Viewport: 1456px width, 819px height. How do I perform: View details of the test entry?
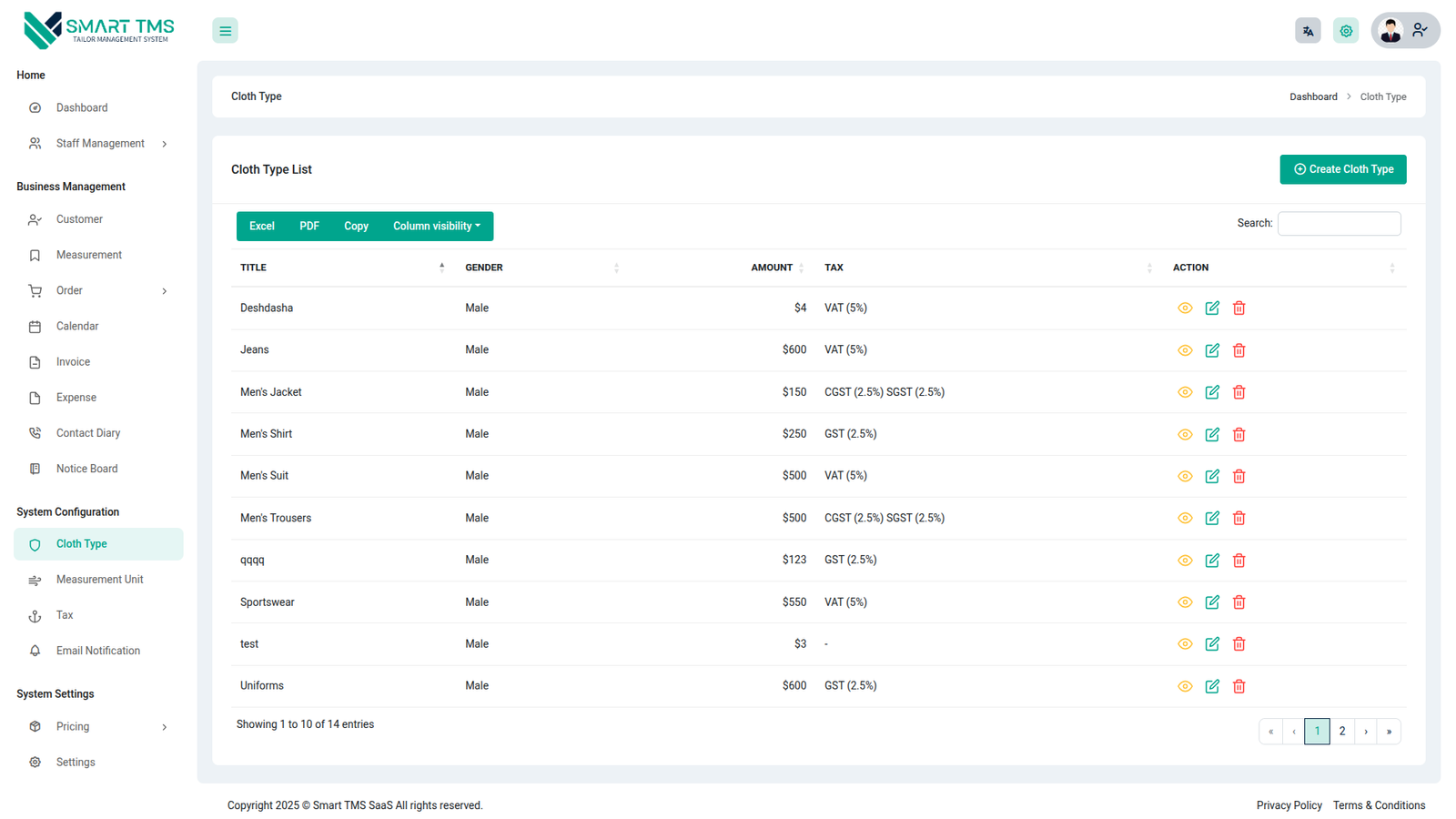coord(1184,644)
